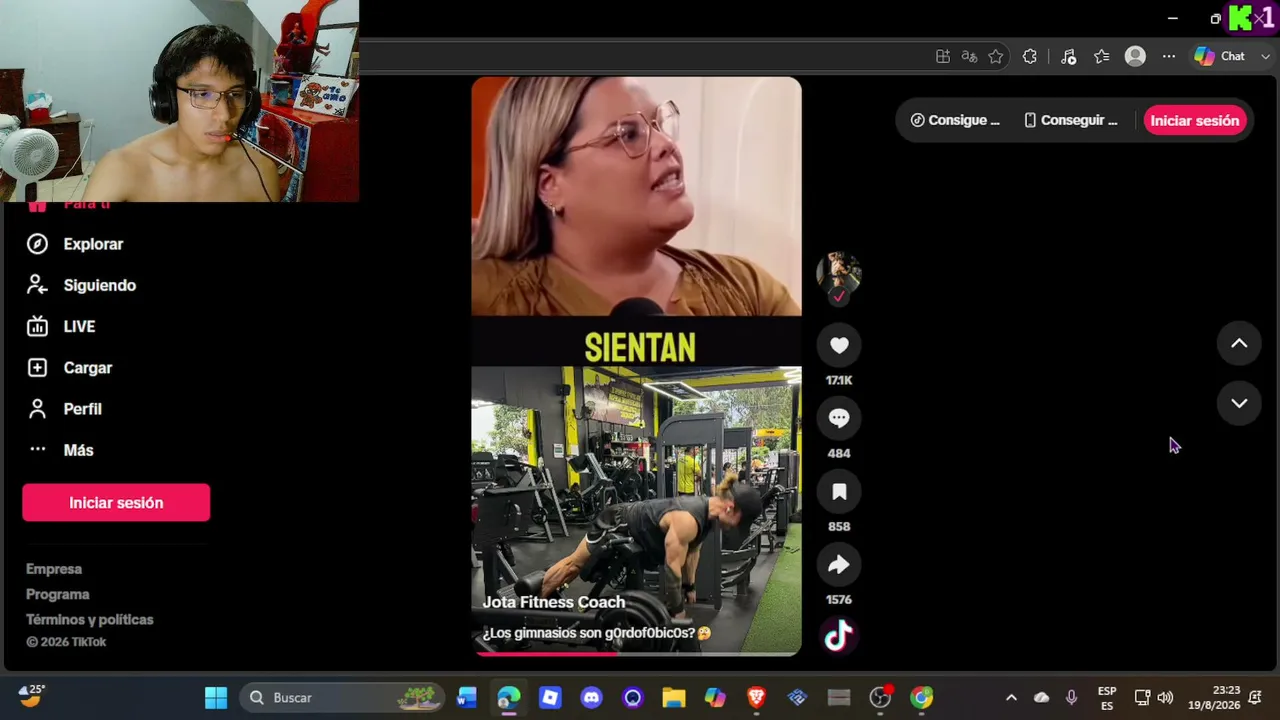
Task: Open Jota Fitness Coach username link
Action: point(554,602)
